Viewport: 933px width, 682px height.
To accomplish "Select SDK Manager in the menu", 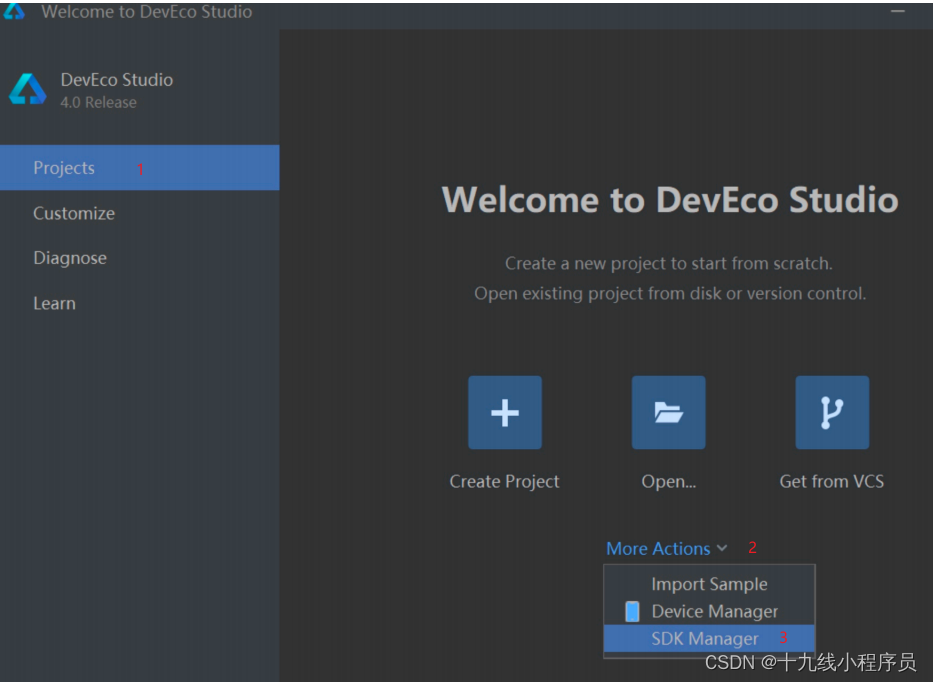I will [x=709, y=639].
